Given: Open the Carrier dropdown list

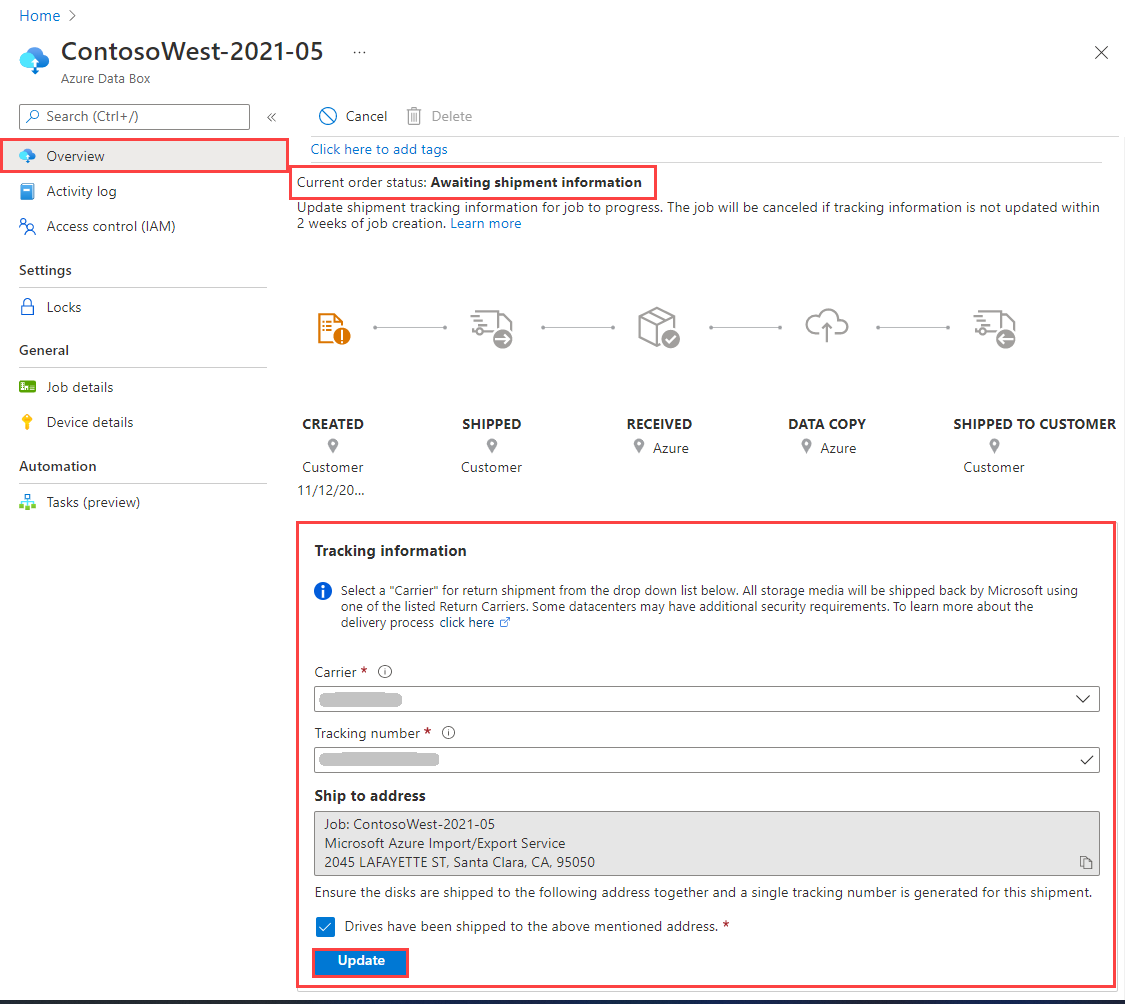Looking at the screenshot, I should point(707,699).
